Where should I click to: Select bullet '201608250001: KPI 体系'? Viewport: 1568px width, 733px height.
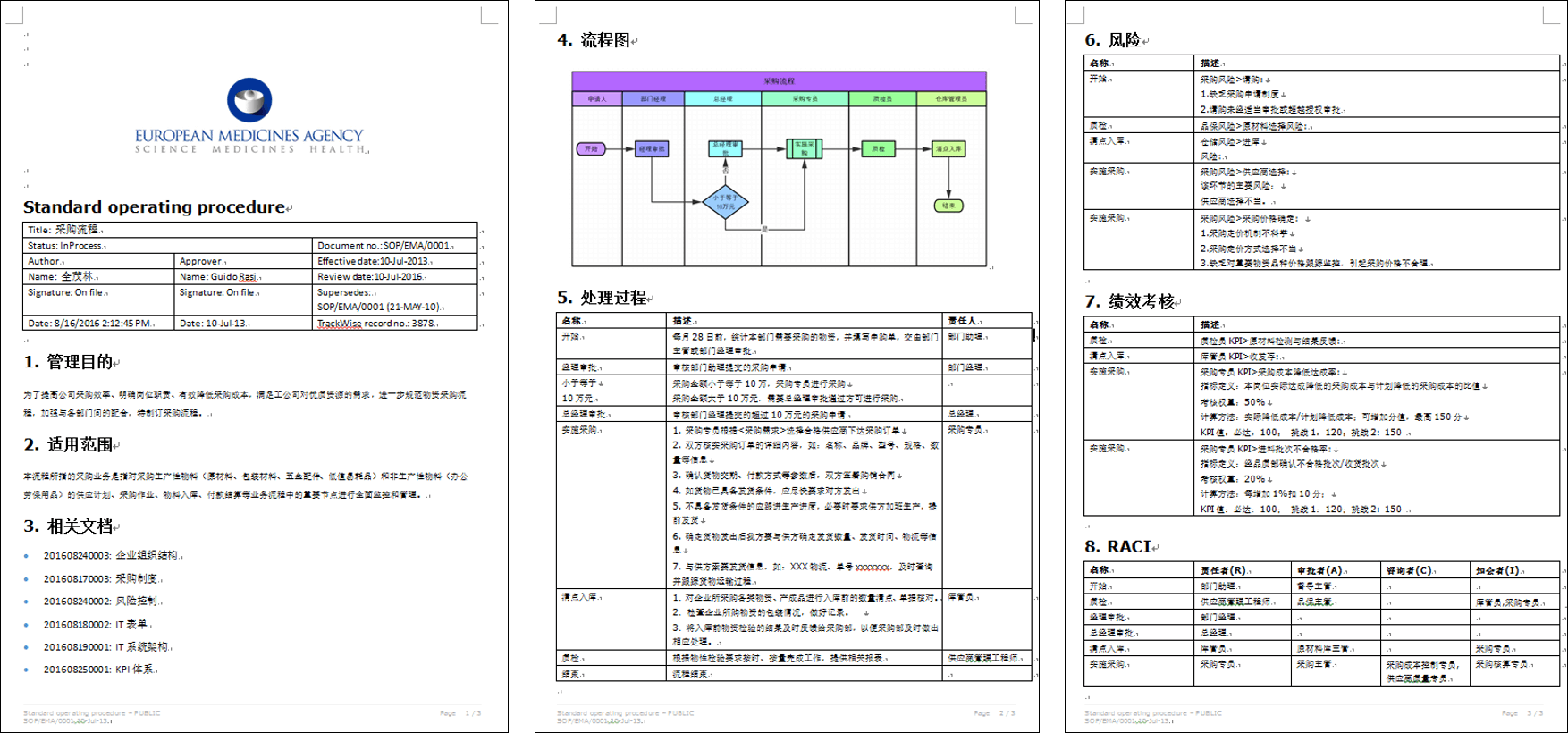click(98, 670)
